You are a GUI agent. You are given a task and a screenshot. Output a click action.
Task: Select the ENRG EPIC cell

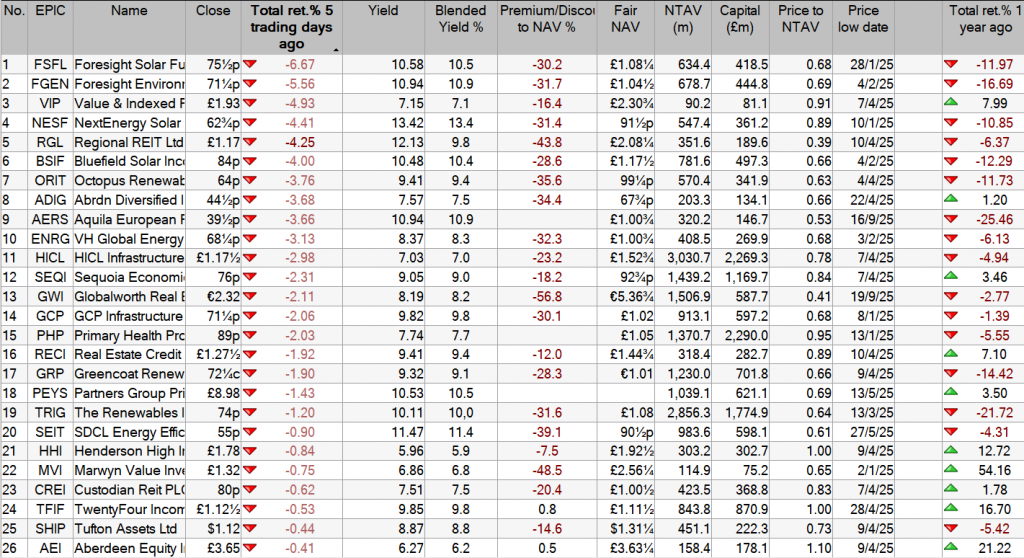pos(50,239)
